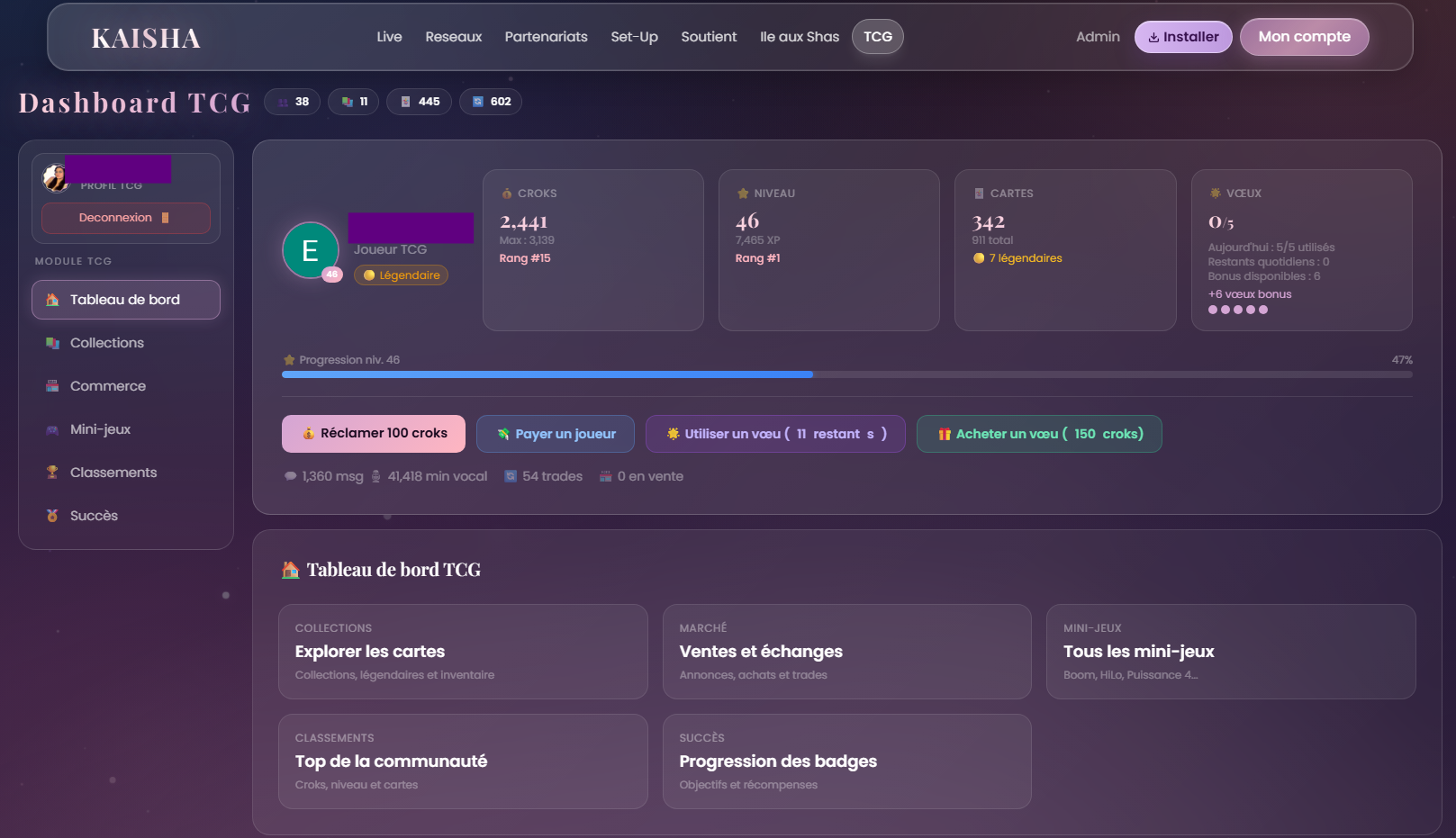This screenshot has width=1456, height=838.
Task: Open Mon compte
Action: click(x=1305, y=37)
